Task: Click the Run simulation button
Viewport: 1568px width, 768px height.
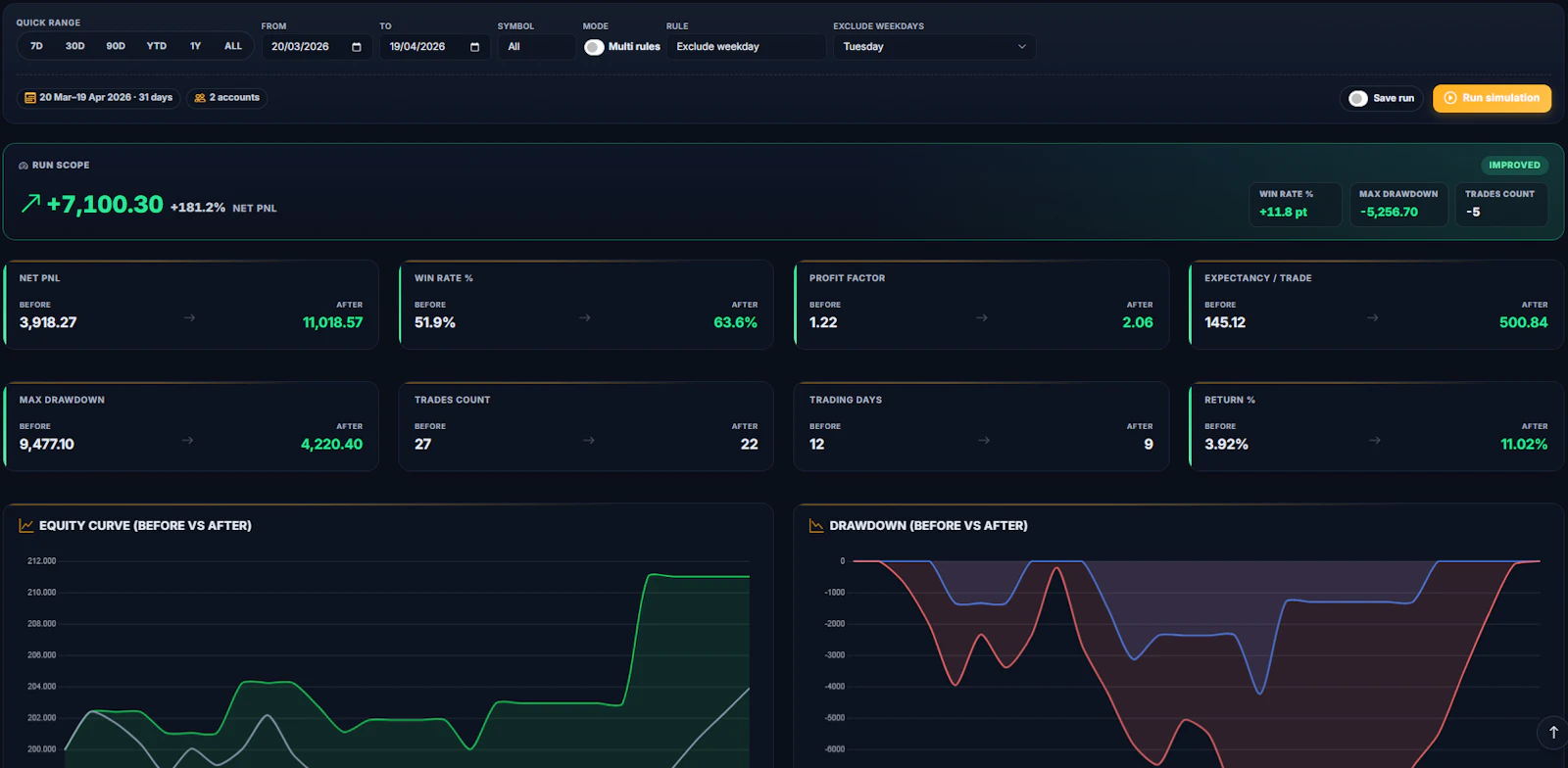Action: [x=1492, y=98]
